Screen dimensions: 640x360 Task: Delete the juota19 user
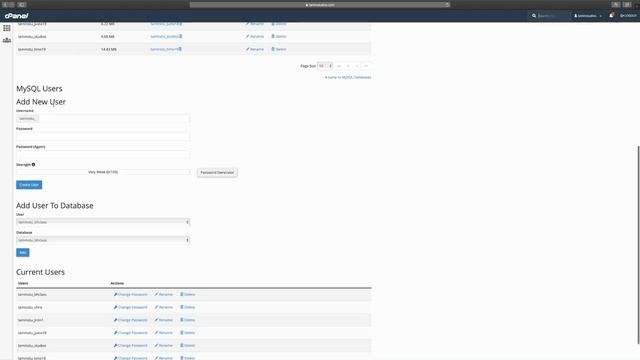(188, 333)
